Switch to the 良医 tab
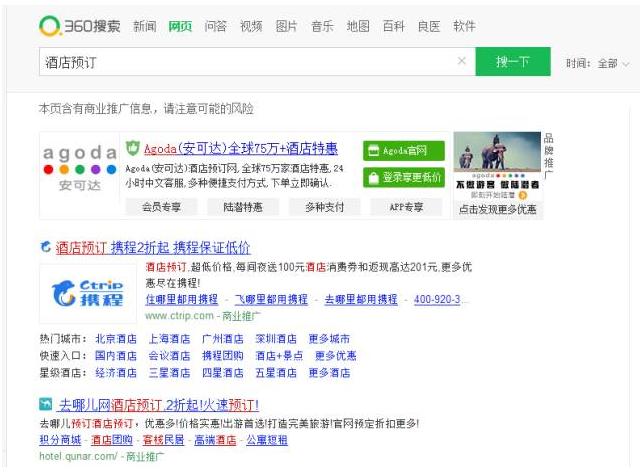640x474 pixels. click(429, 27)
